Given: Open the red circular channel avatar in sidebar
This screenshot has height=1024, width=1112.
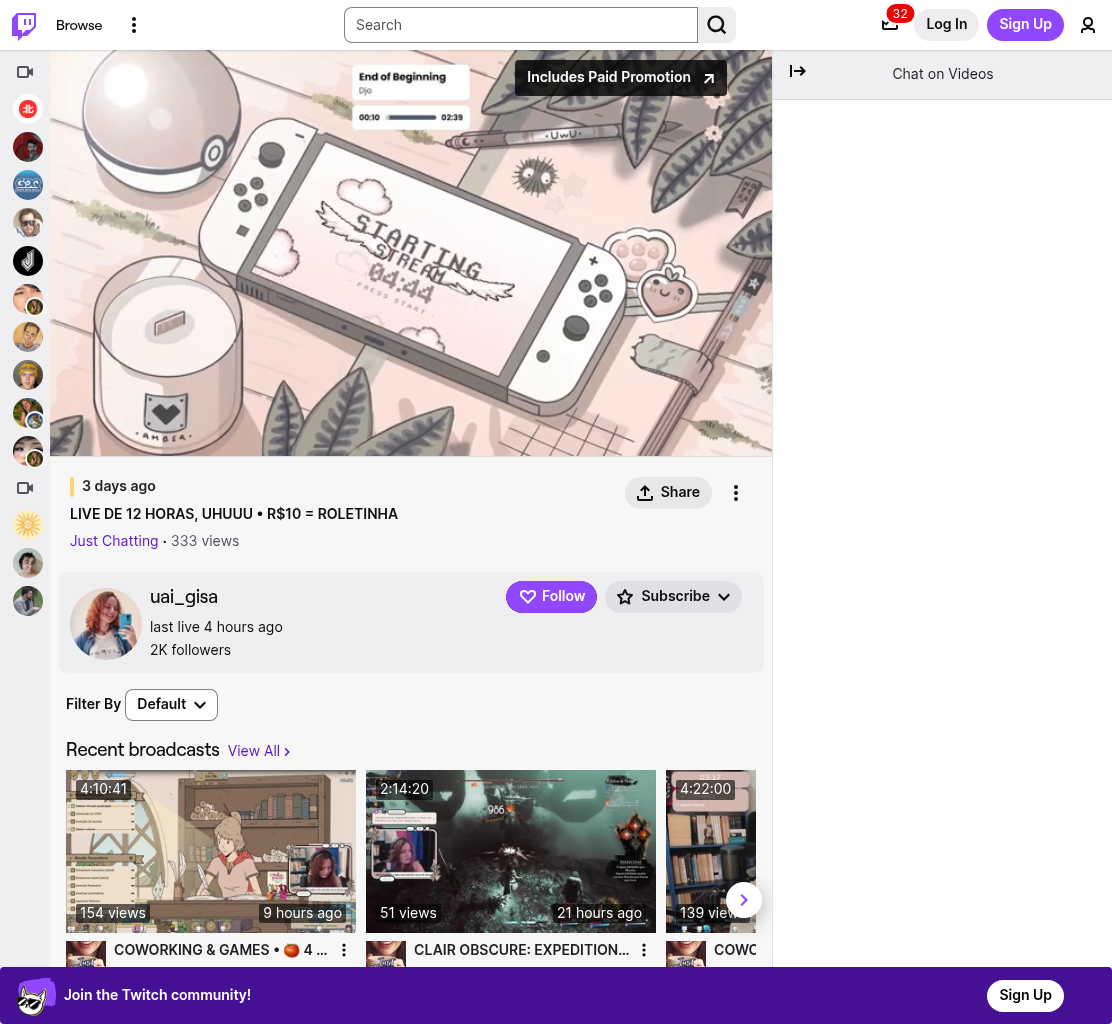Looking at the screenshot, I should [28, 109].
